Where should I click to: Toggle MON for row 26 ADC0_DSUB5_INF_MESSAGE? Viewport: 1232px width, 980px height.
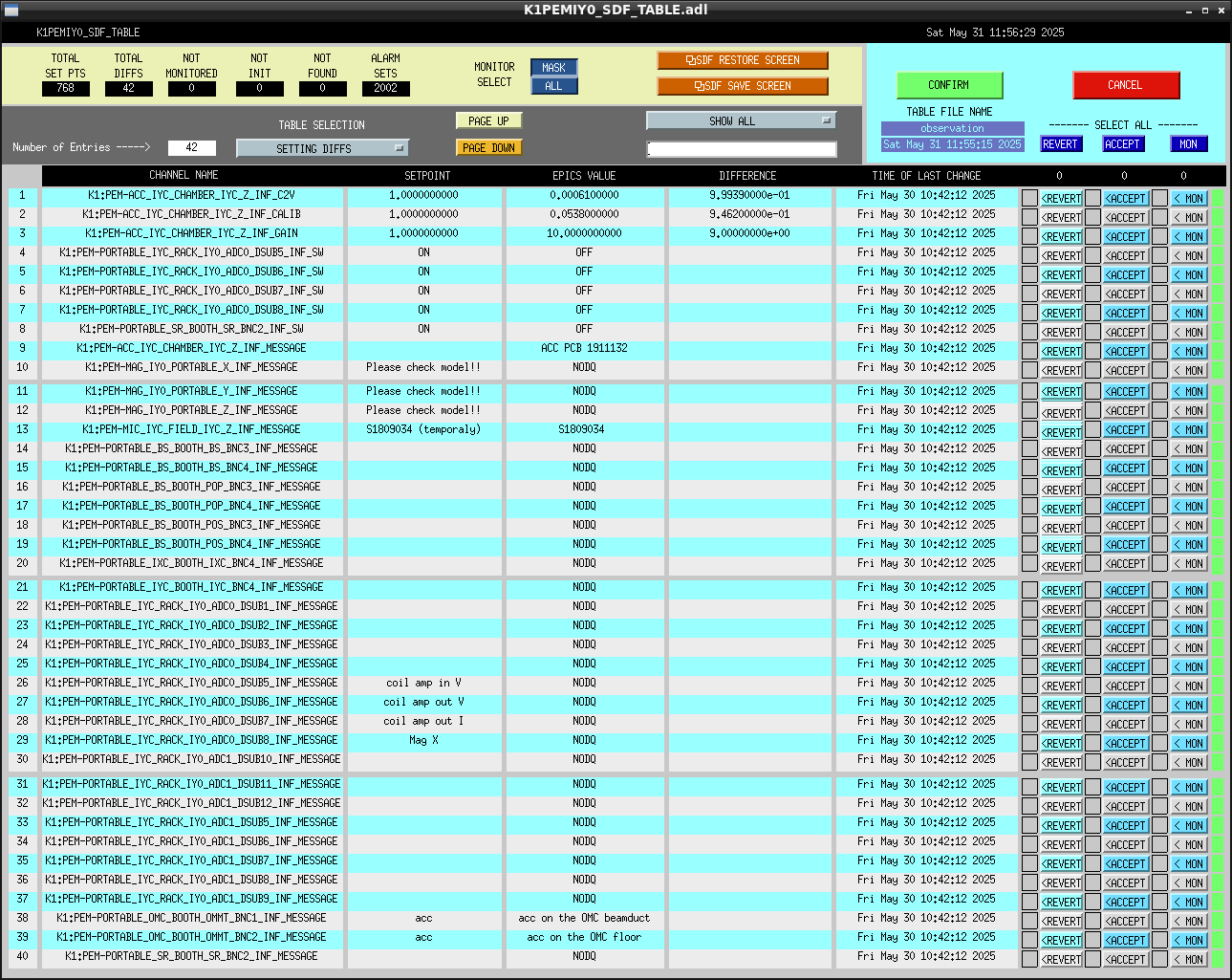click(x=1189, y=686)
